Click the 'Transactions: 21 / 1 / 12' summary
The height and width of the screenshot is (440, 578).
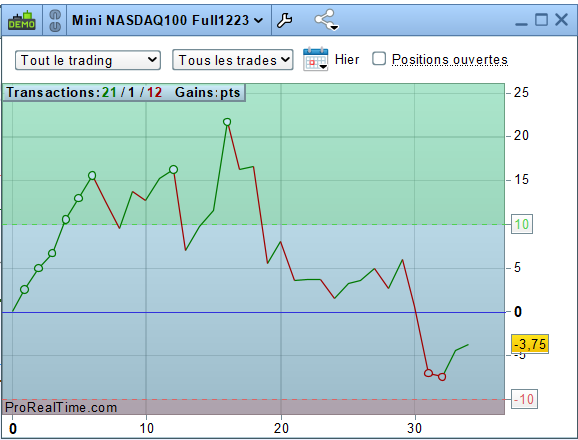84,92
